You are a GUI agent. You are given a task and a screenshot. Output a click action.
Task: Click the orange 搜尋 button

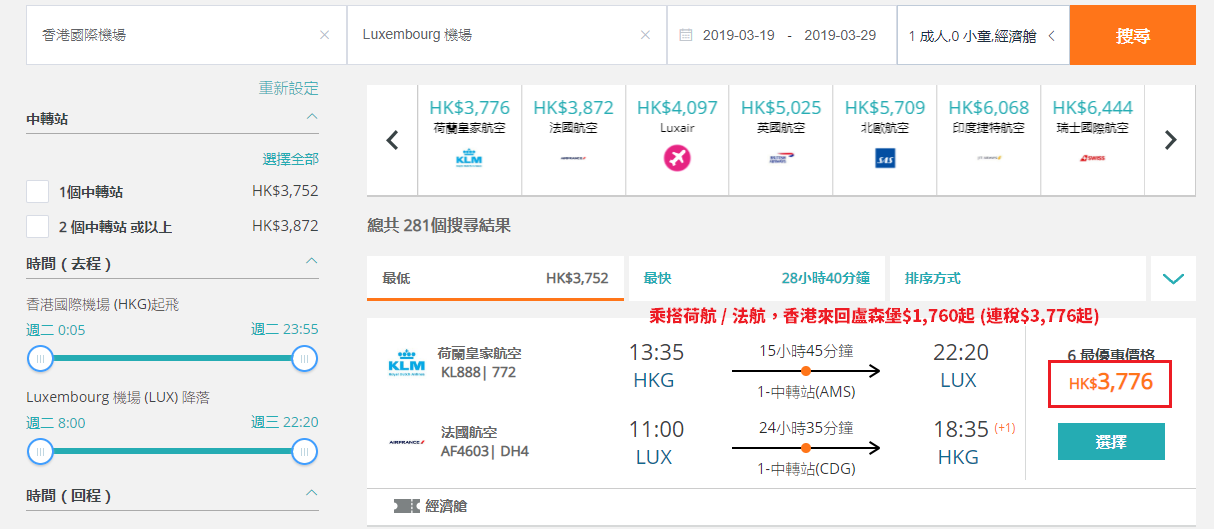(x=1133, y=35)
